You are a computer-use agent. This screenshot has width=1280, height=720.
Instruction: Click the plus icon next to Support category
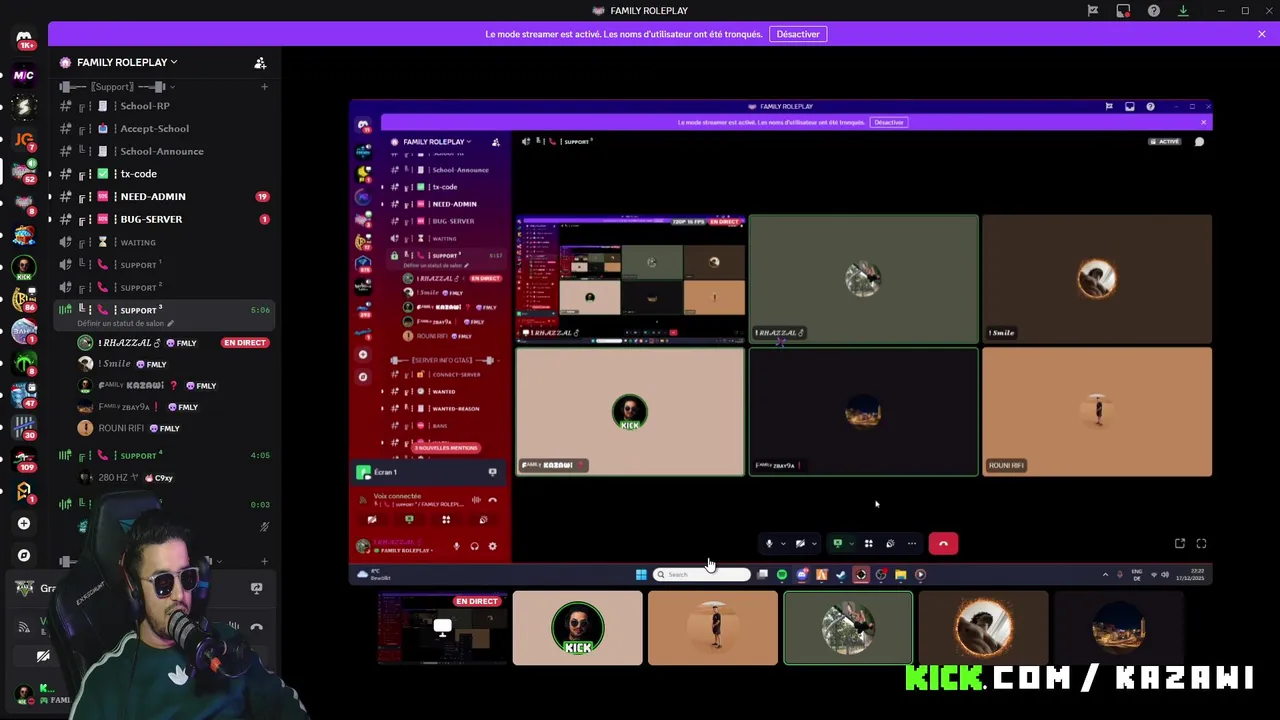(x=264, y=87)
